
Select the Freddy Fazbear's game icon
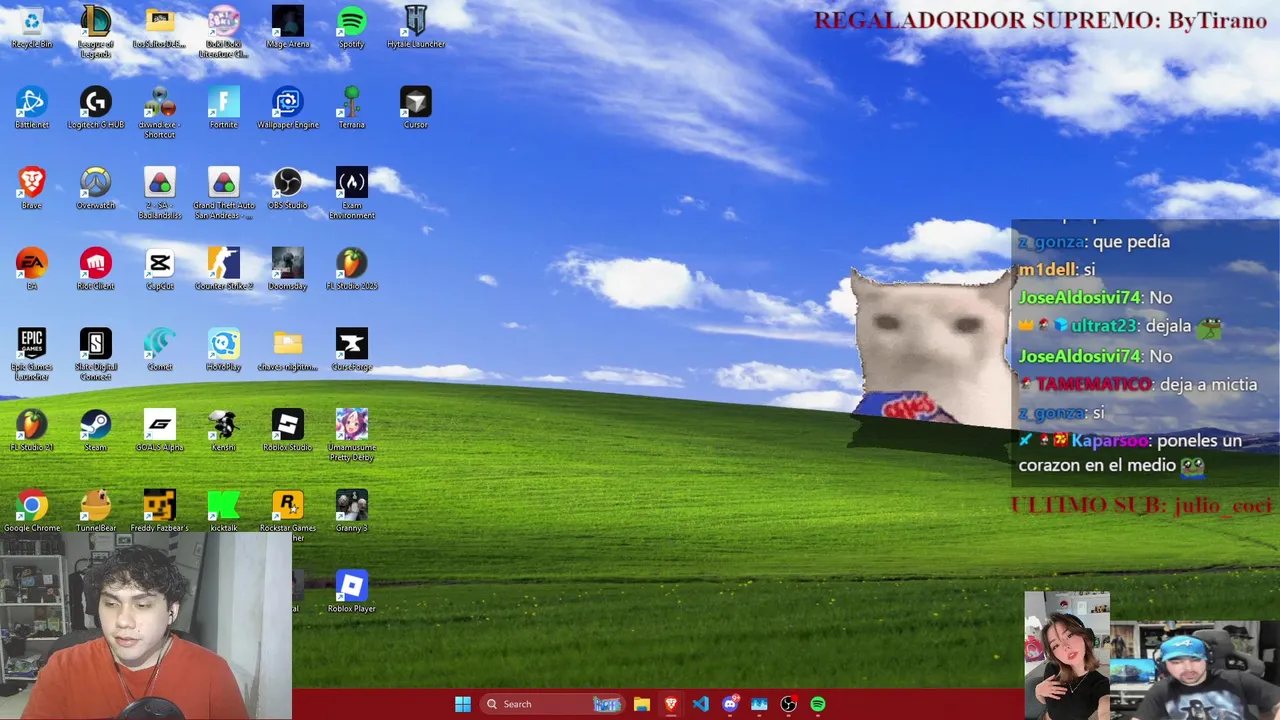pyautogui.click(x=160, y=511)
